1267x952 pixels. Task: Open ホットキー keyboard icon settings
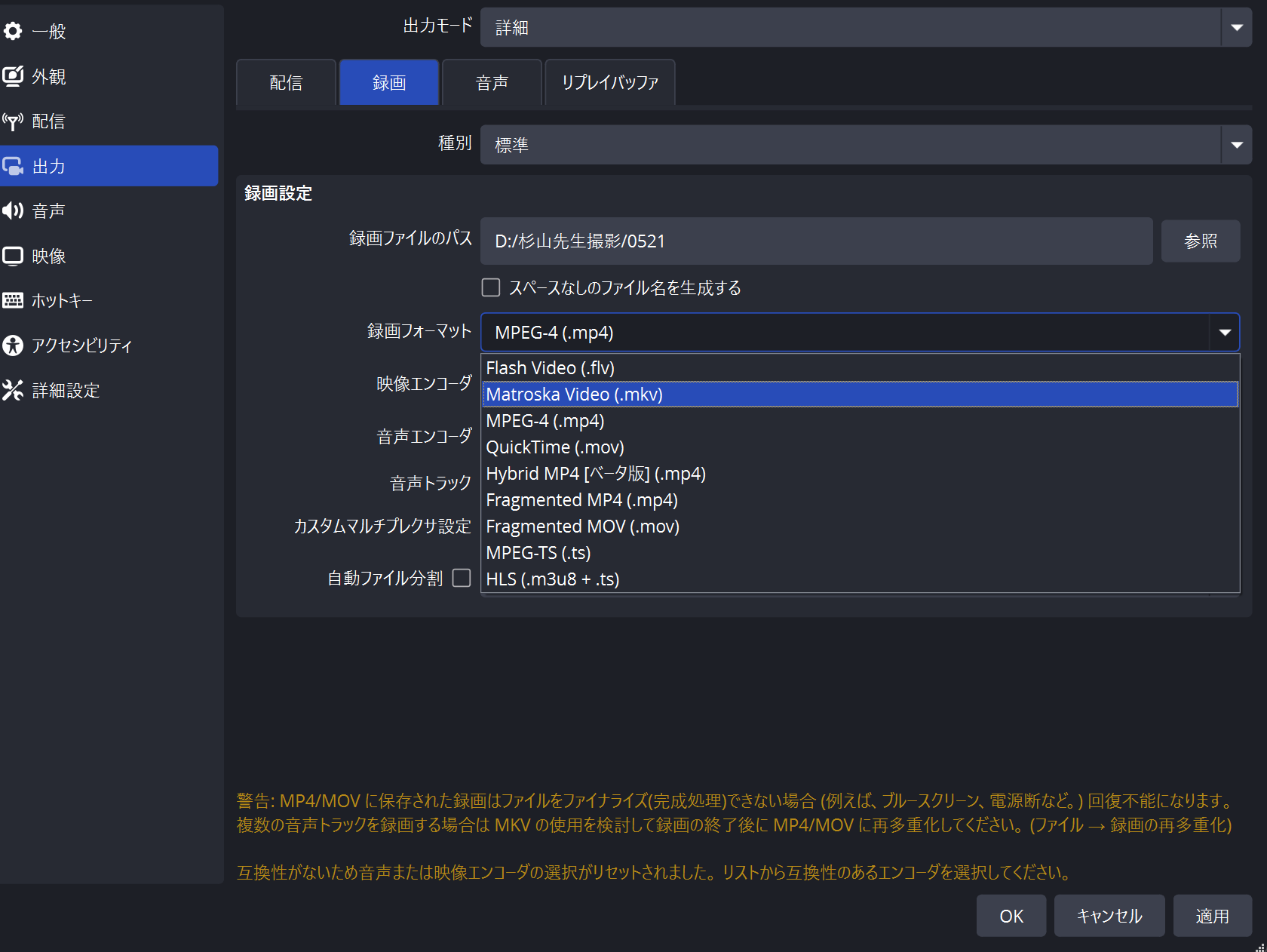click(13, 300)
